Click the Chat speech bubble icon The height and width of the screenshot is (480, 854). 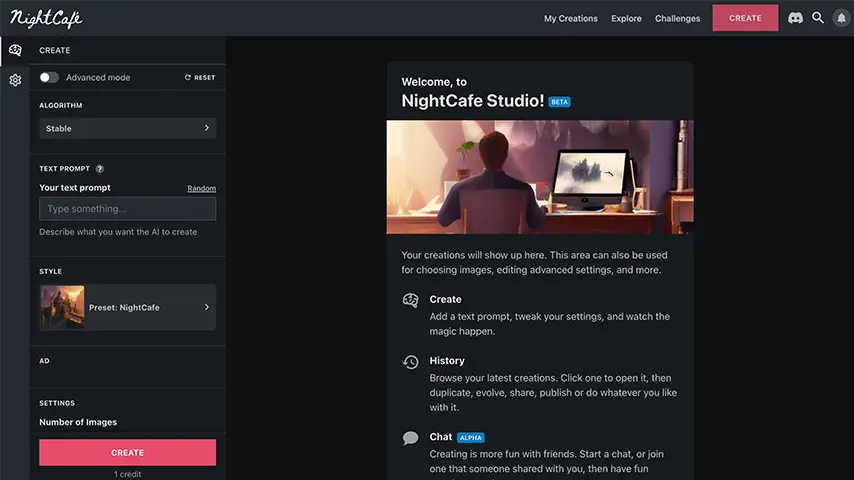tap(410, 438)
